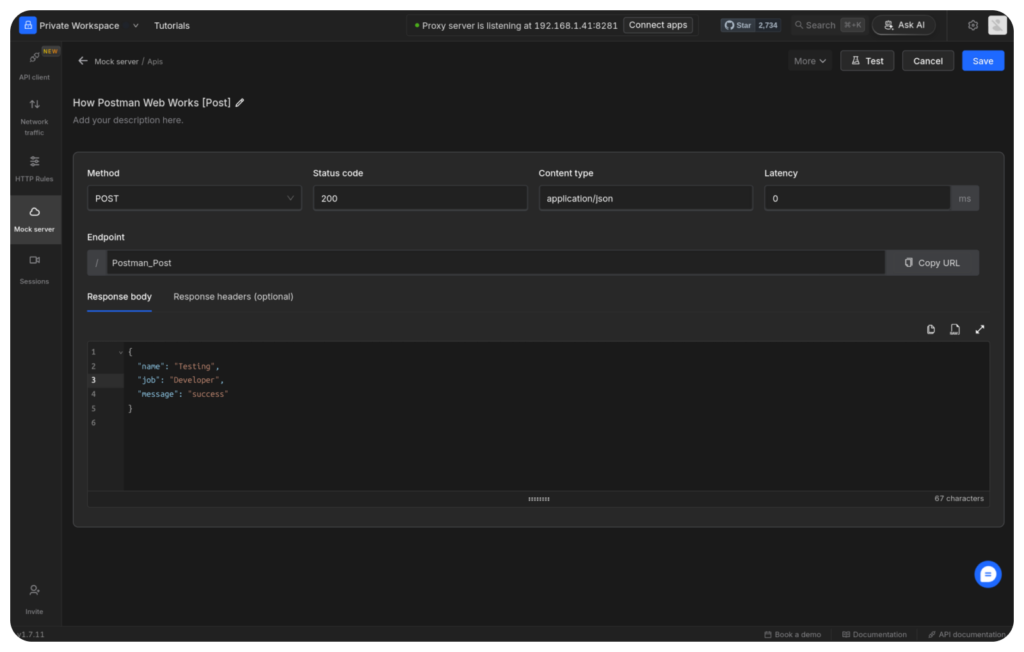Open the More dropdown menu
Viewport: 1024px width, 652px height.
tap(810, 61)
